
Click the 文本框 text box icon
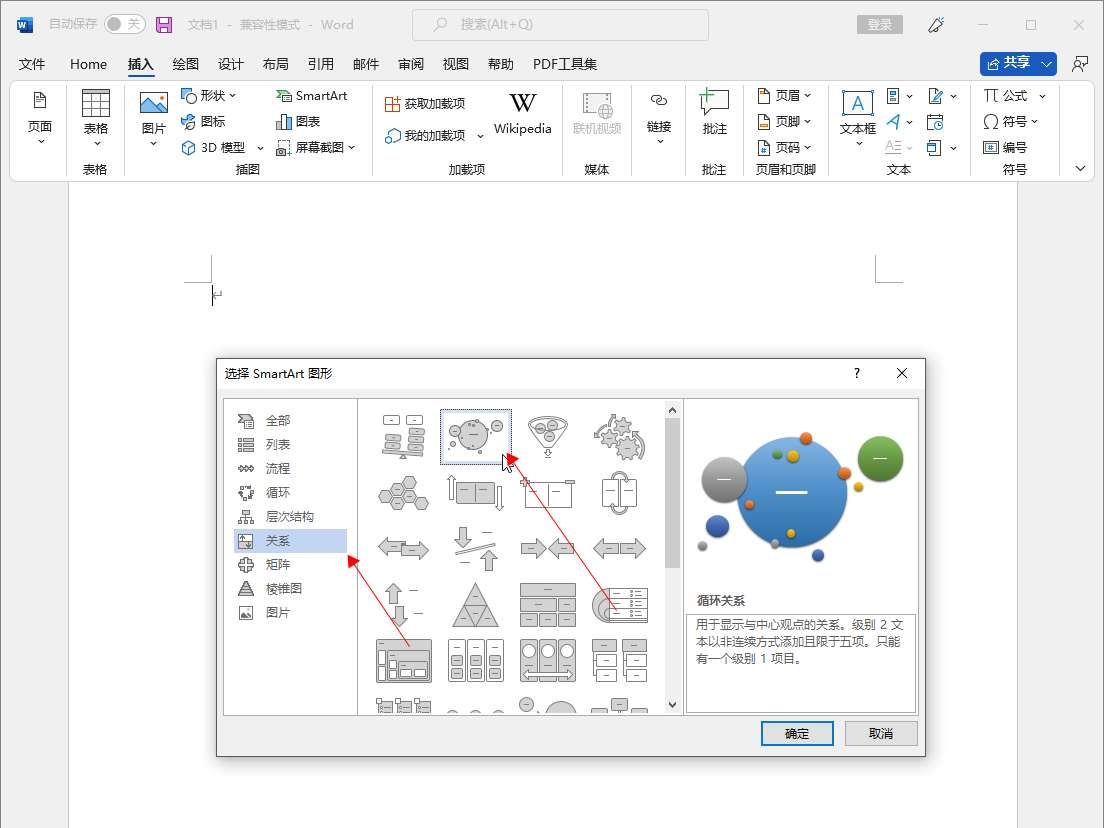858,104
